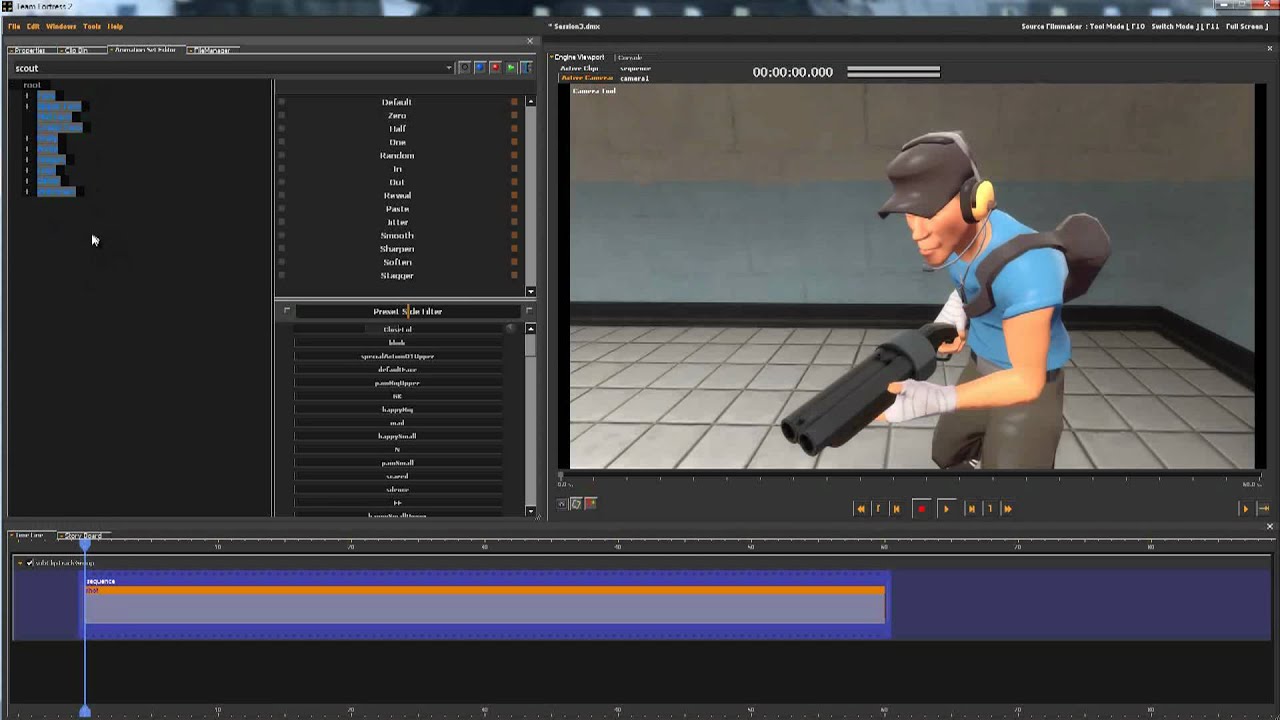
Task: Click the red-marked icon below the viewport
Action: point(590,504)
